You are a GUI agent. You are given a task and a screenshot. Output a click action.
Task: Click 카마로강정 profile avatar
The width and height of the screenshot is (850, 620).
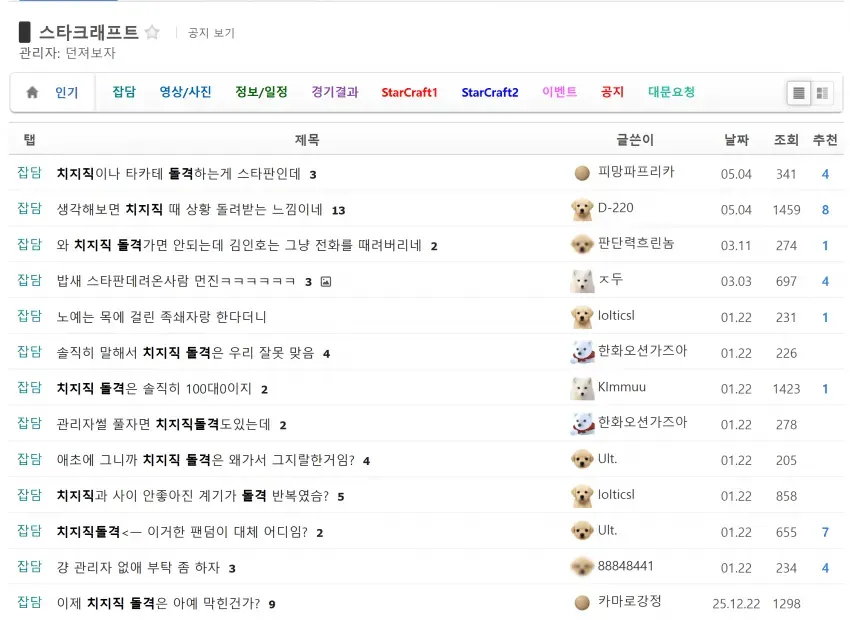(x=582, y=603)
